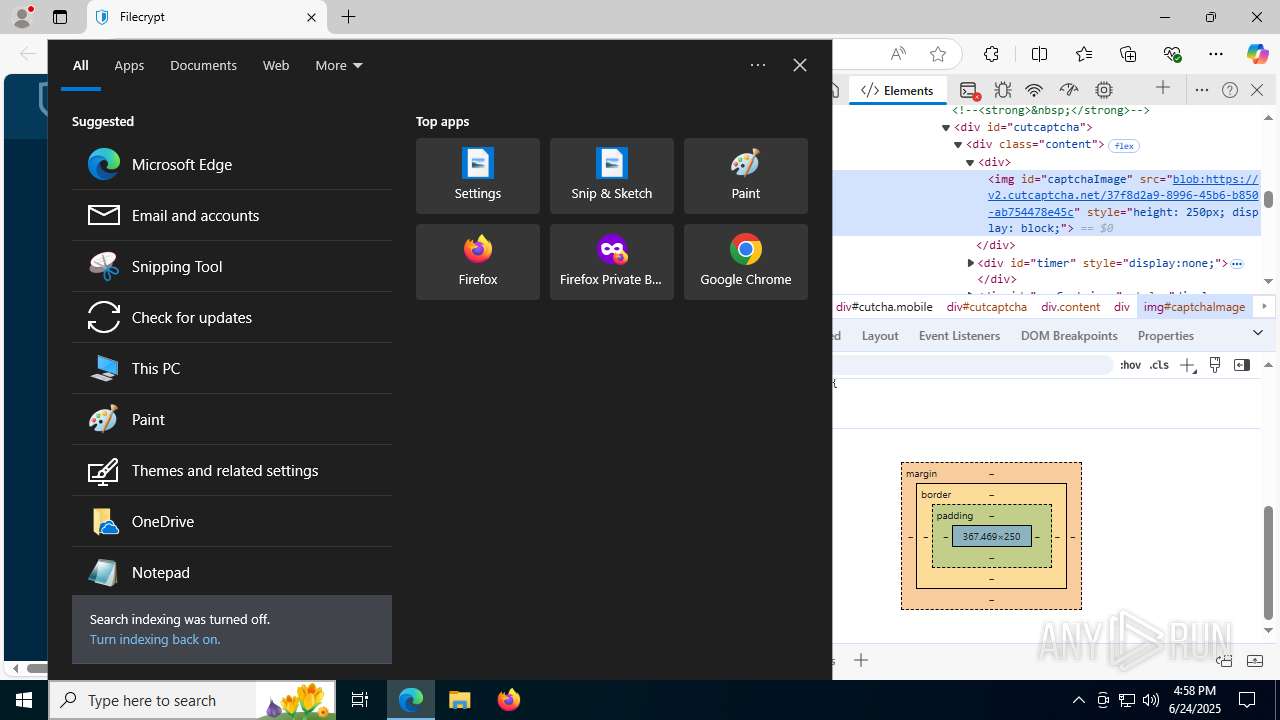Show more Styles pane tabs chevron
The height and width of the screenshot is (720, 1280).
[x=1258, y=333]
